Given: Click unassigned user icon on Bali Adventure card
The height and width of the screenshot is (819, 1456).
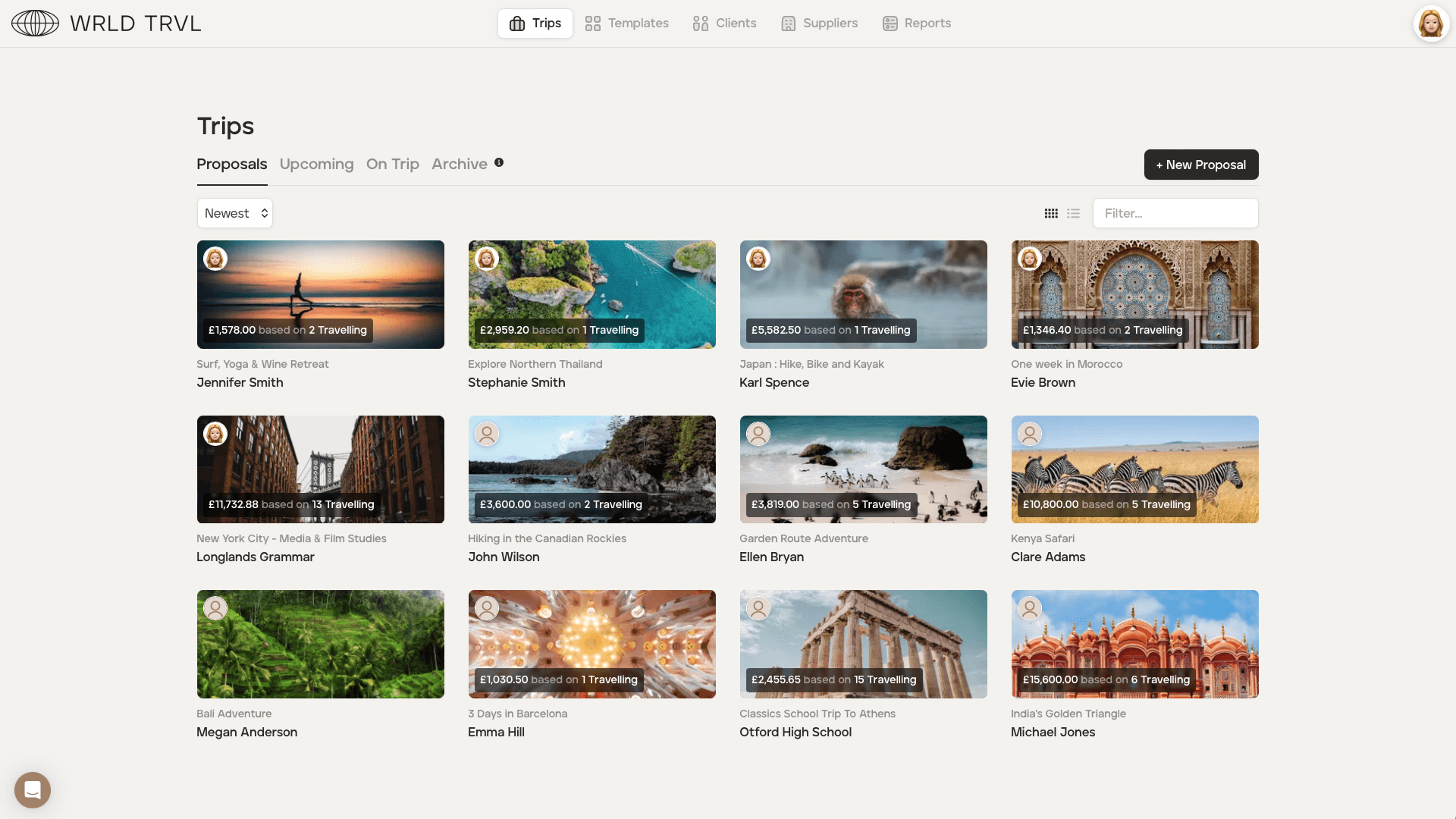Looking at the screenshot, I should point(215,608).
